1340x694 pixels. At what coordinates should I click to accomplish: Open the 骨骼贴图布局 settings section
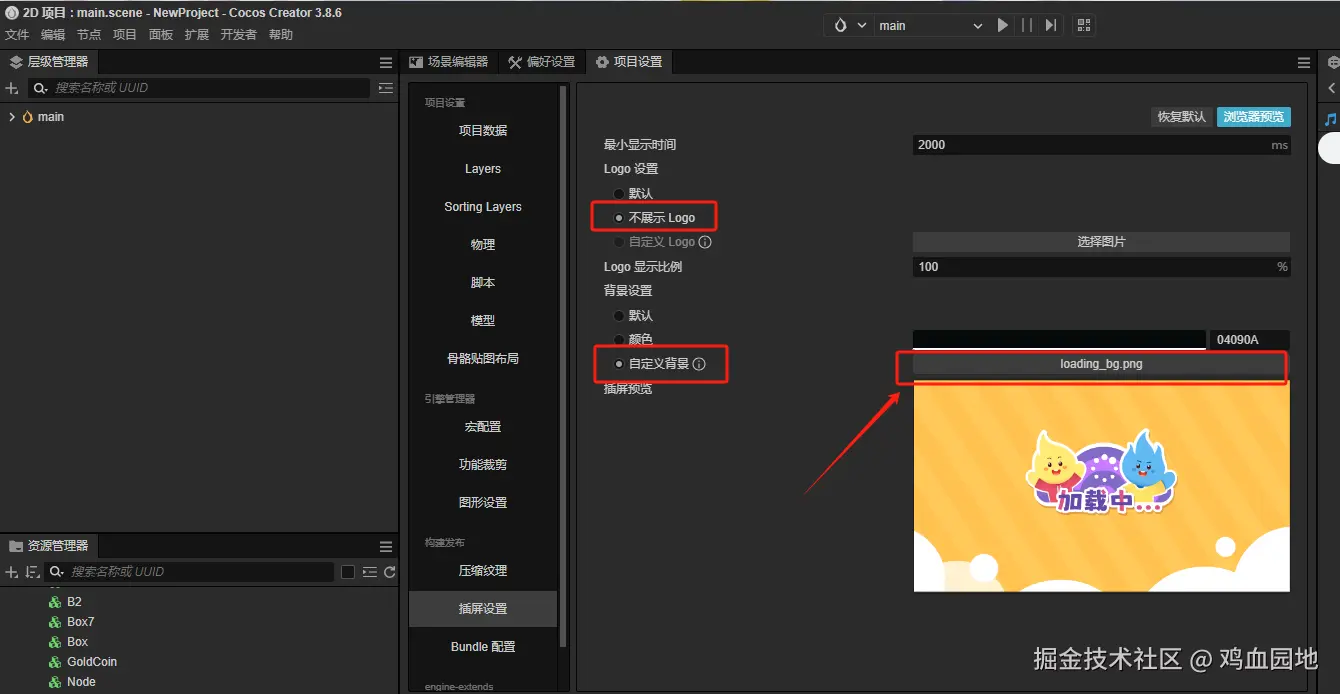pos(483,359)
